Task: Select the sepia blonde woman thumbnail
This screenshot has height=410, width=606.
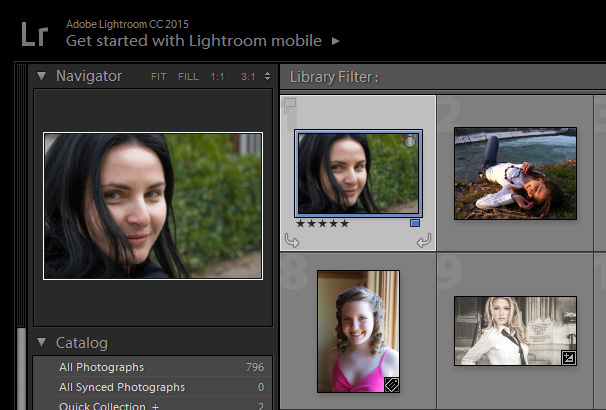Action: coord(515,331)
